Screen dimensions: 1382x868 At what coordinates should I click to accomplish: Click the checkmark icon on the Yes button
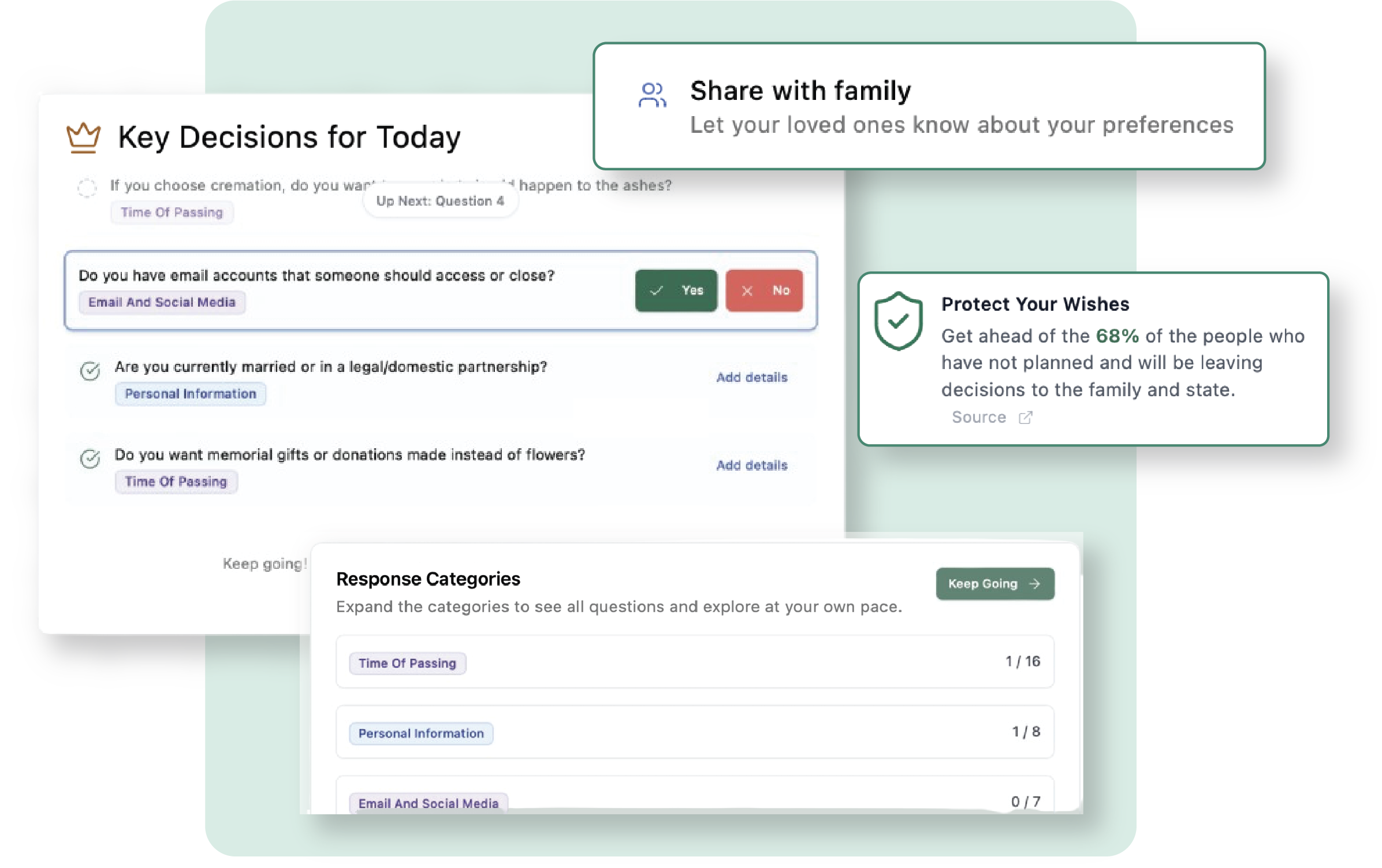pos(656,290)
